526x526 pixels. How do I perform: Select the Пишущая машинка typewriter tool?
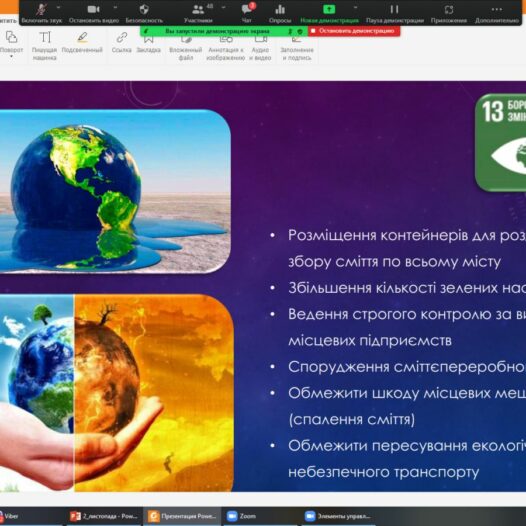click(45, 46)
